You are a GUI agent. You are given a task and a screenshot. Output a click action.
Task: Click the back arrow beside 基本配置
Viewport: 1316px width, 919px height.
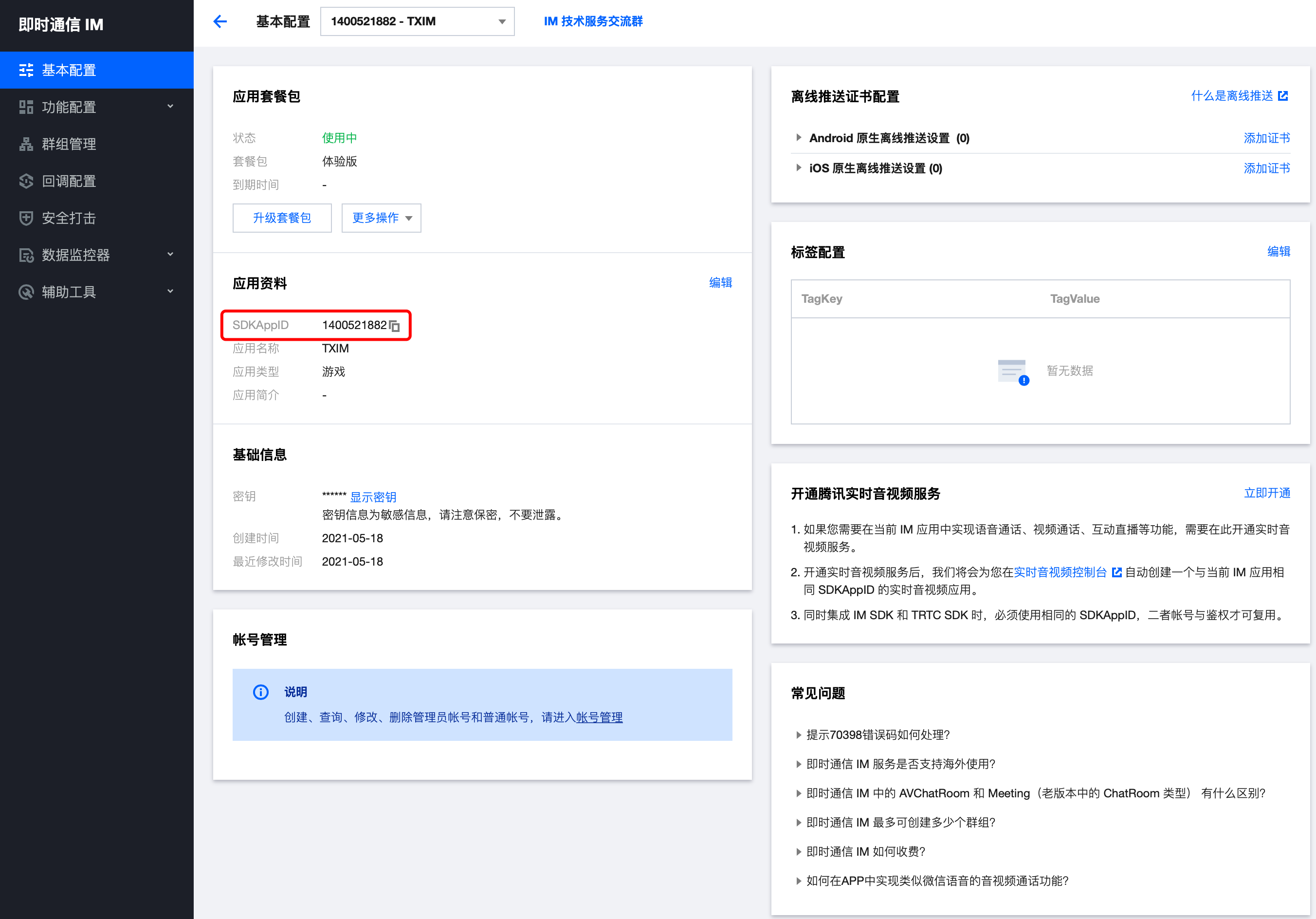point(220,21)
